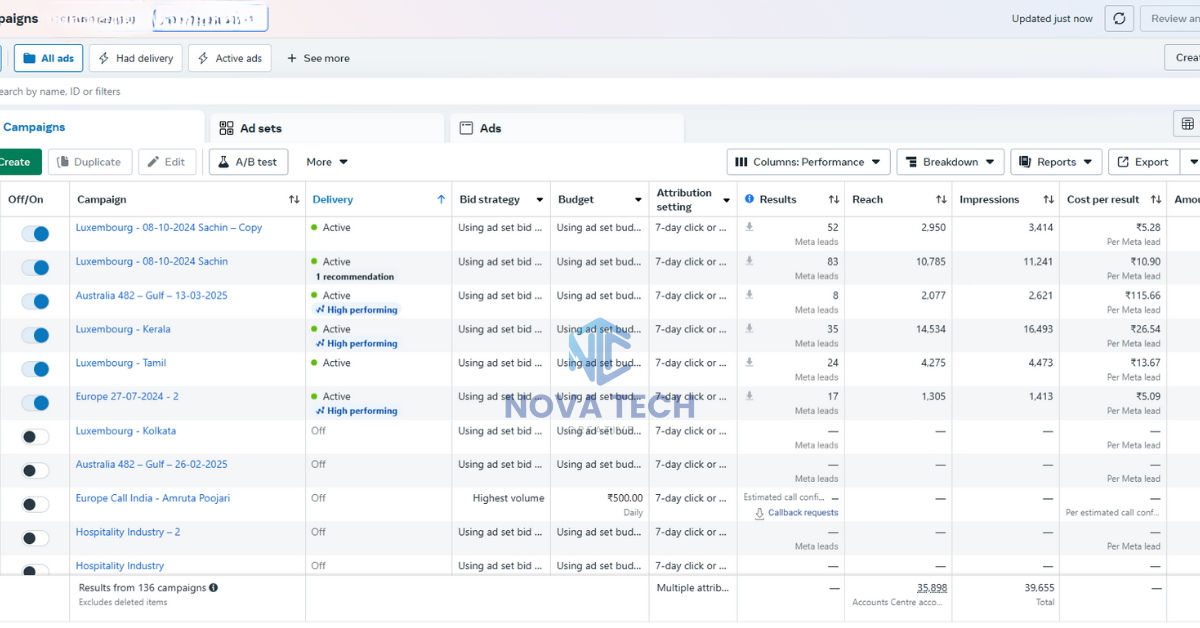
Task: Select the Active ads filter
Action: pyautogui.click(x=230, y=58)
